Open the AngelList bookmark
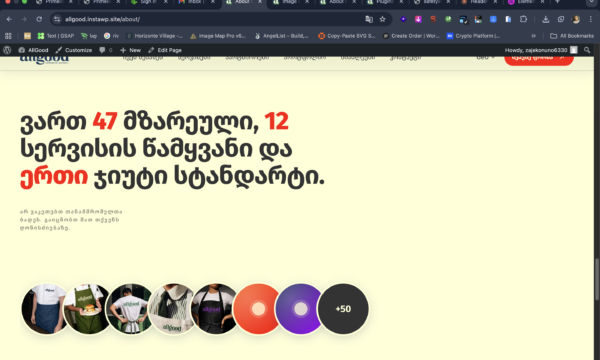600x360 pixels. pos(282,36)
